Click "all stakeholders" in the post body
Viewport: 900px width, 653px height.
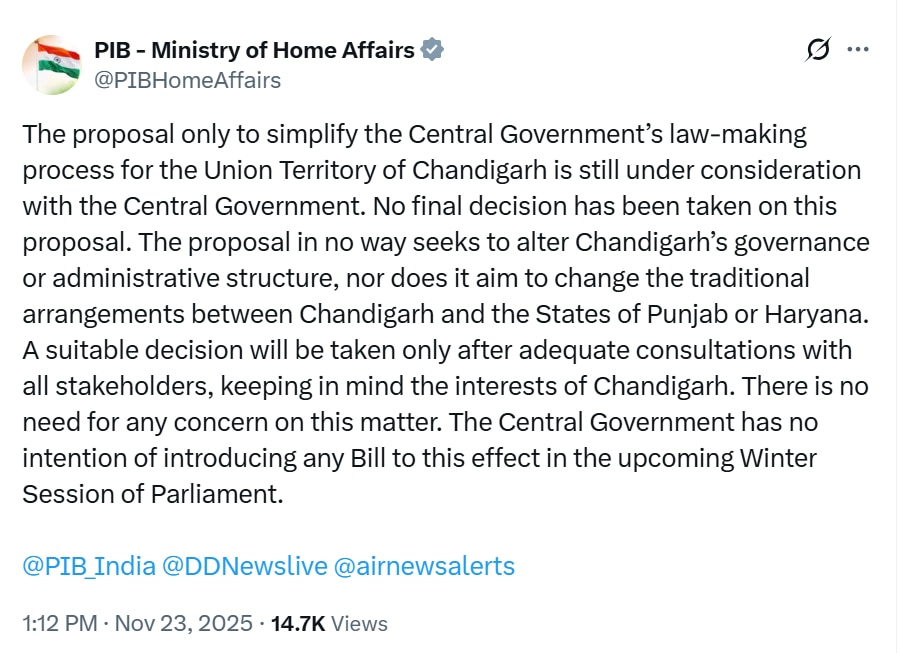pos(103,386)
